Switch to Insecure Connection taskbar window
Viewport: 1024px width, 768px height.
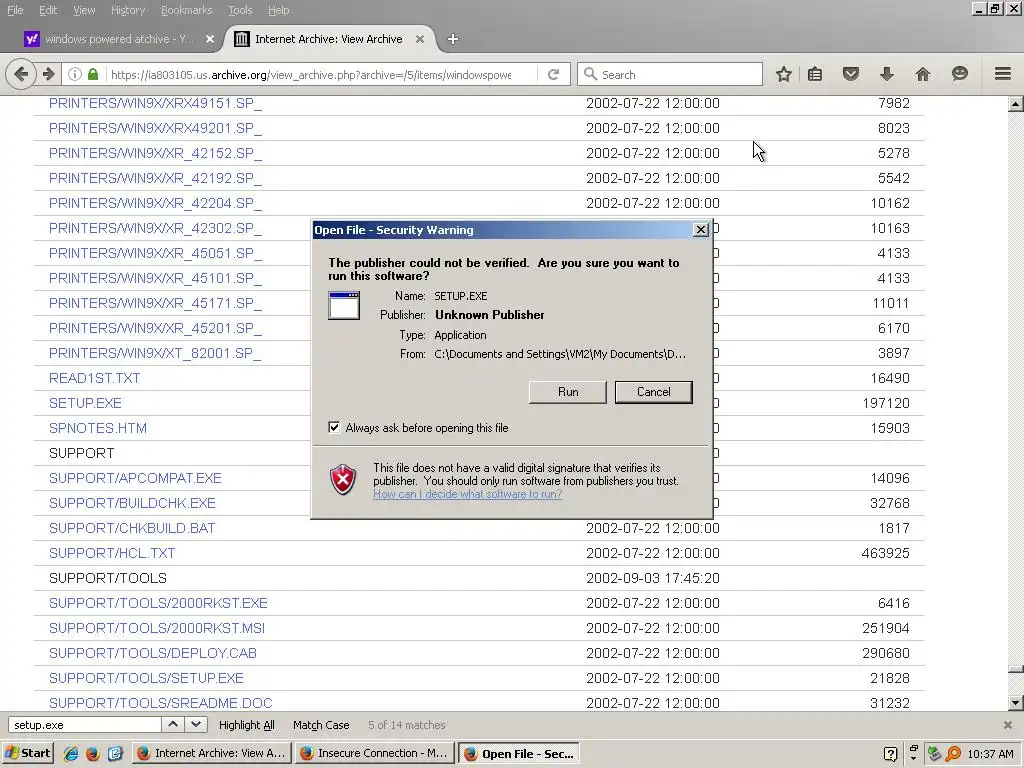375,754
